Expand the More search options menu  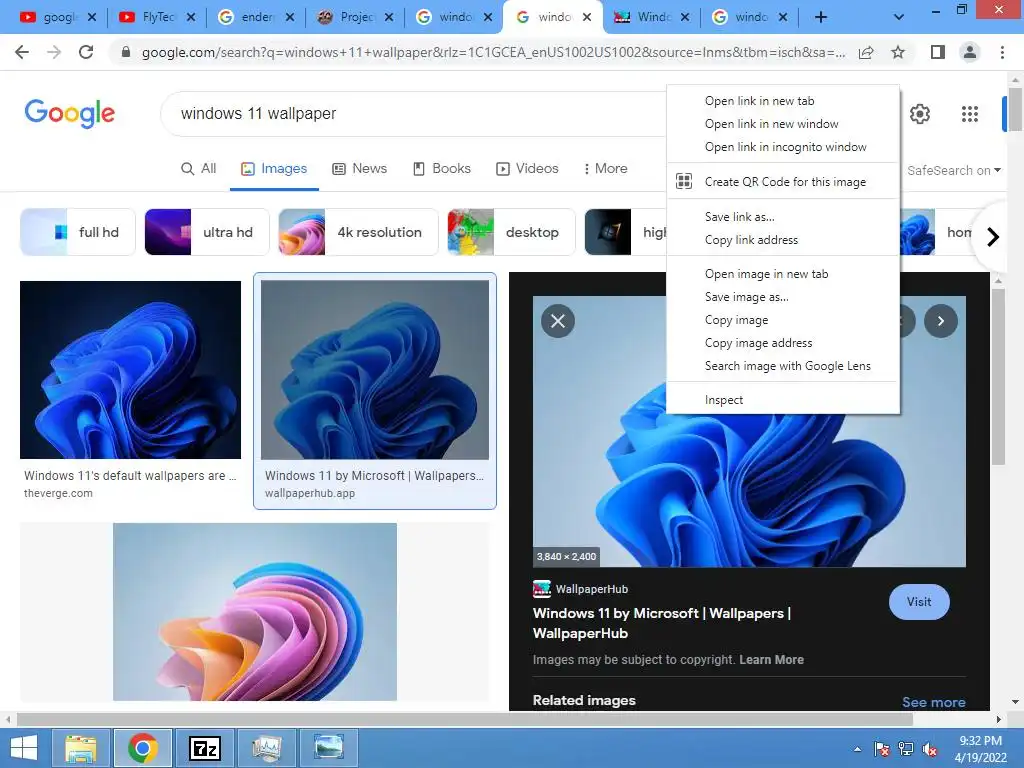[x=605, y=168]
